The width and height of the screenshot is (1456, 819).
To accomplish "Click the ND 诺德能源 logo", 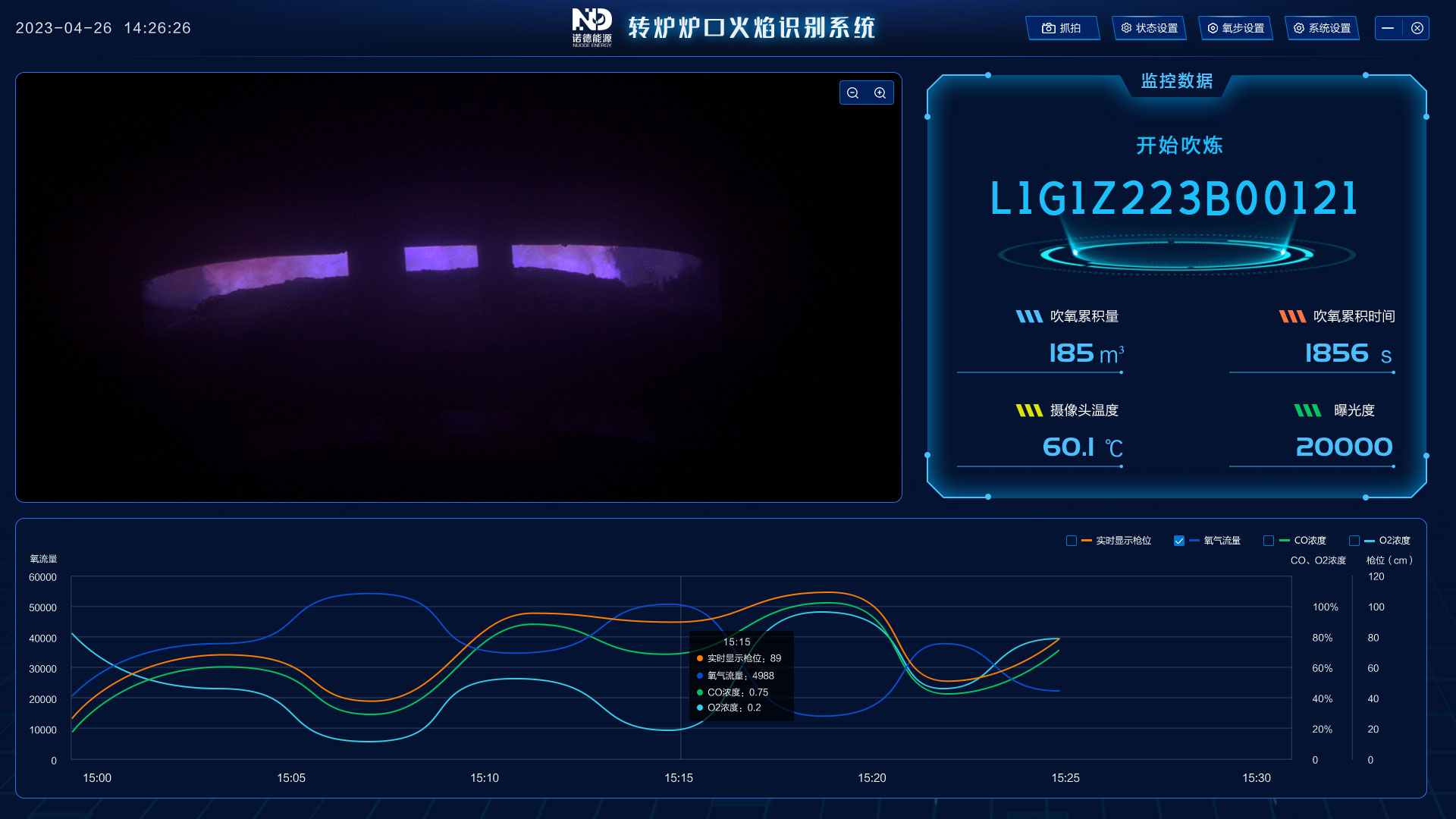I will [x=591, y=27].
